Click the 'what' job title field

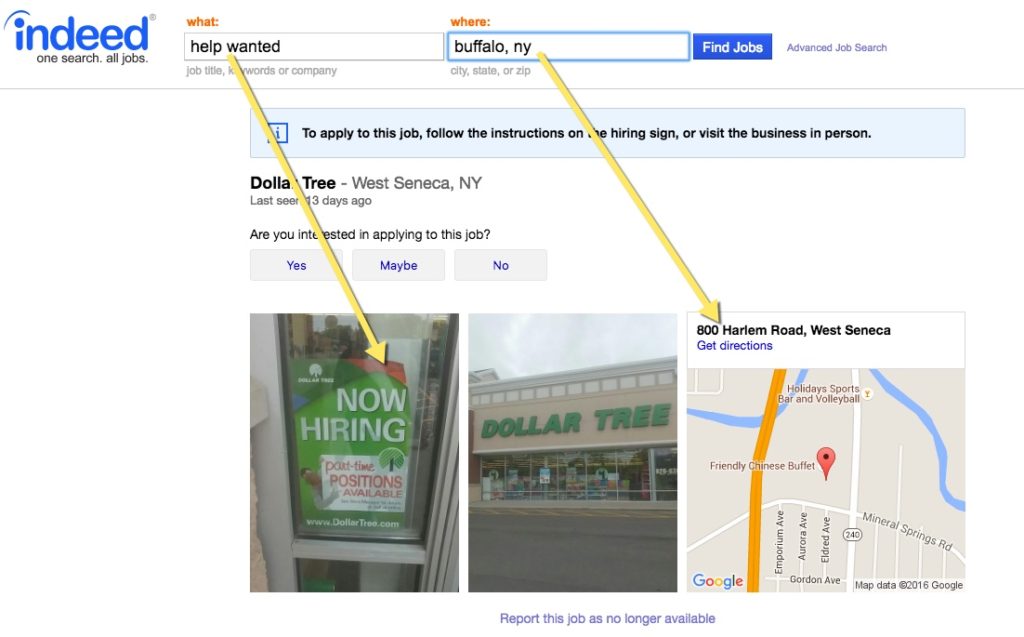314,46
